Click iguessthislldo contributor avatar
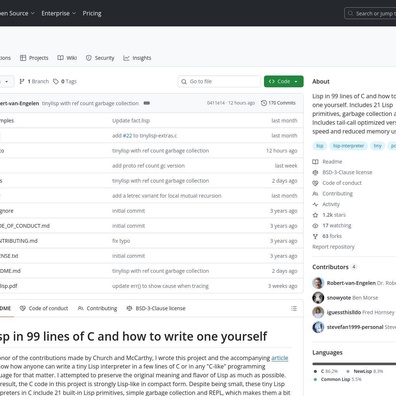The image size is (396, 396). coord(318,312)
